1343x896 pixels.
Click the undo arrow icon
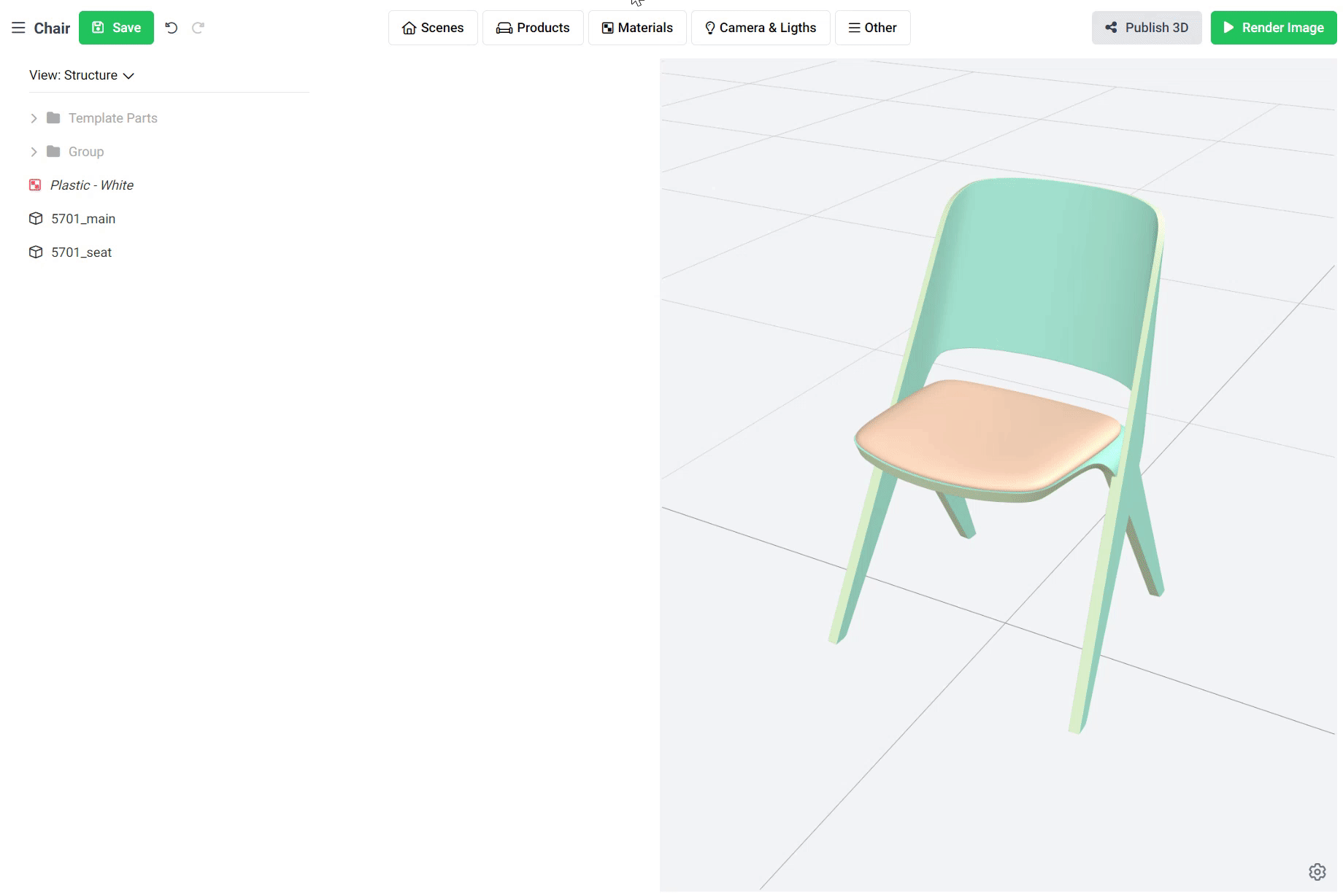(172, 28)
